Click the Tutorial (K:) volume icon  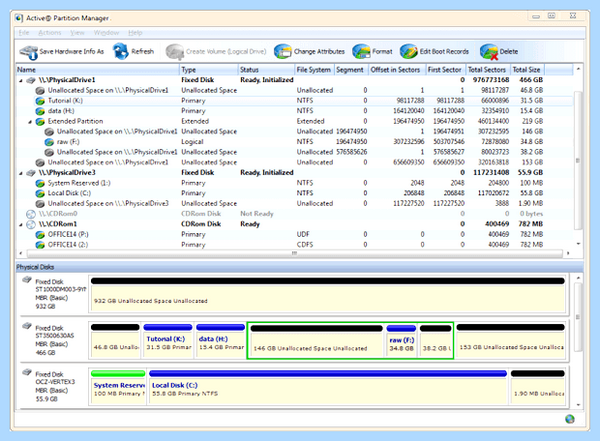click(x=40, y=101)
